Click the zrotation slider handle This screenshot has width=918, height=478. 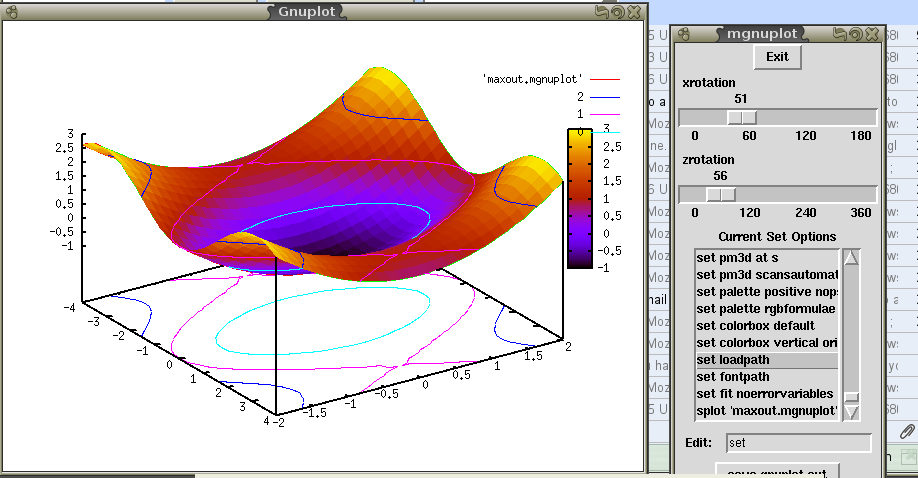[721, 194]
